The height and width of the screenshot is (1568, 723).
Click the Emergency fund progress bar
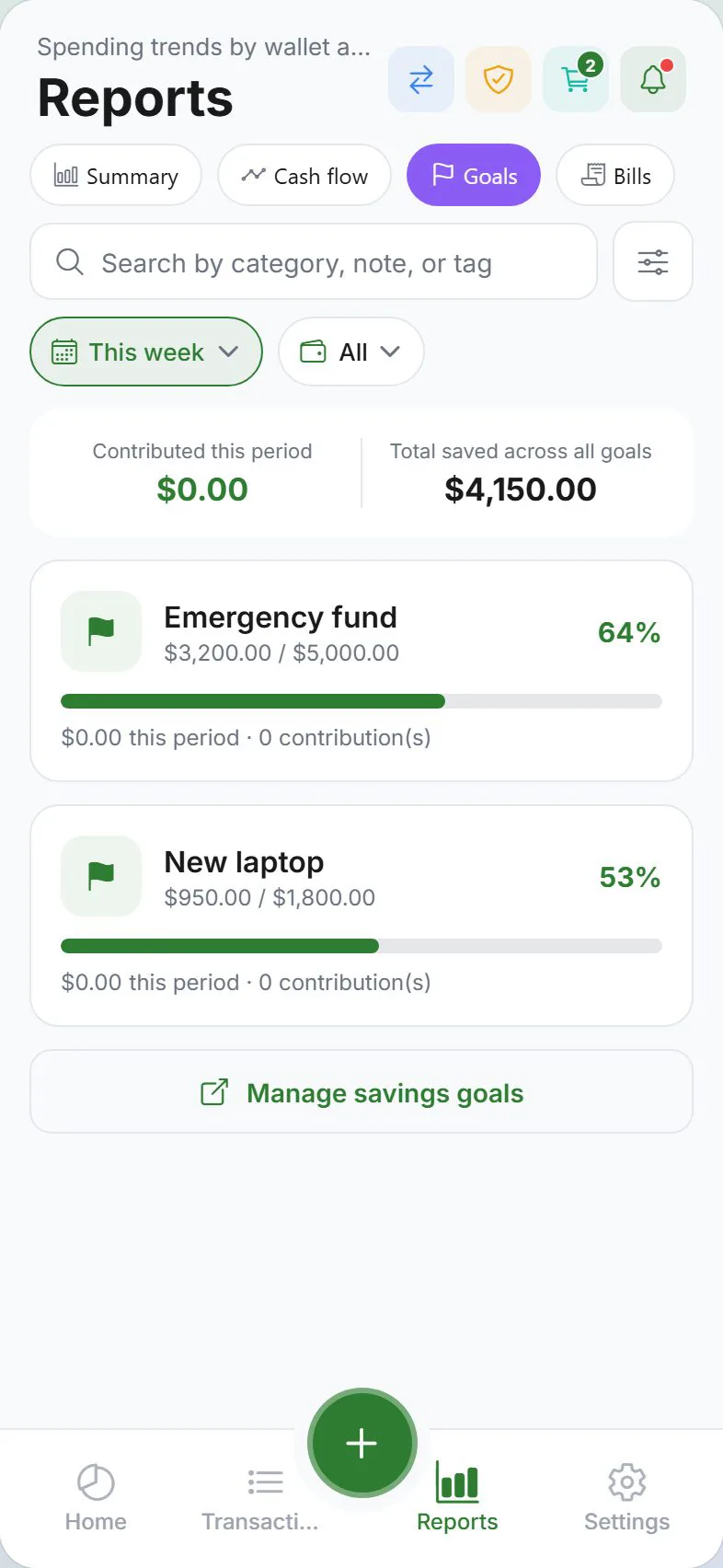click(x=361, y=701)
